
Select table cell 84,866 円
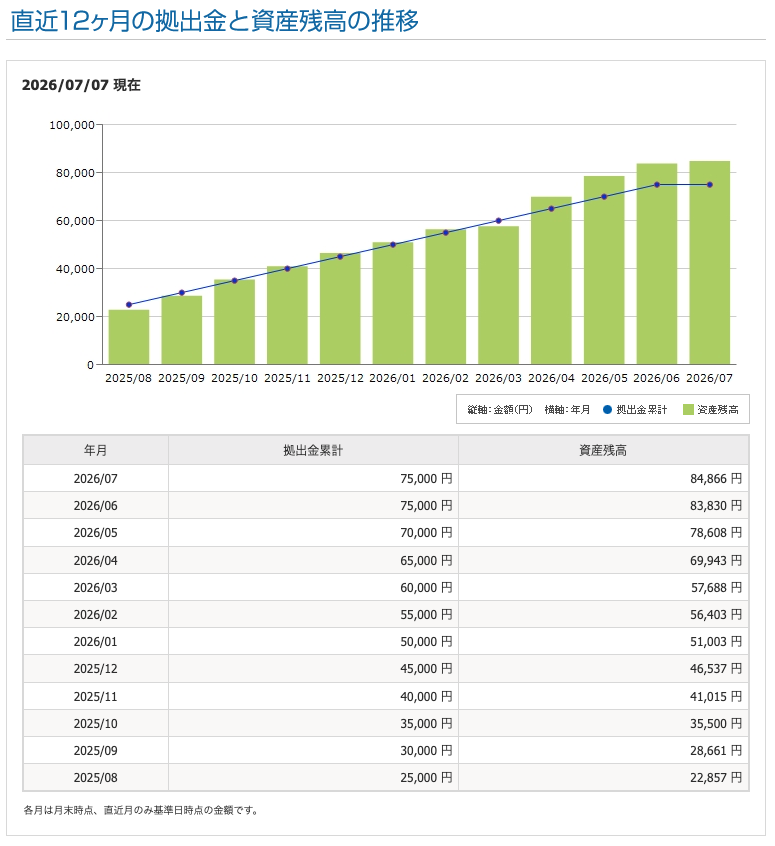[603, 479]
